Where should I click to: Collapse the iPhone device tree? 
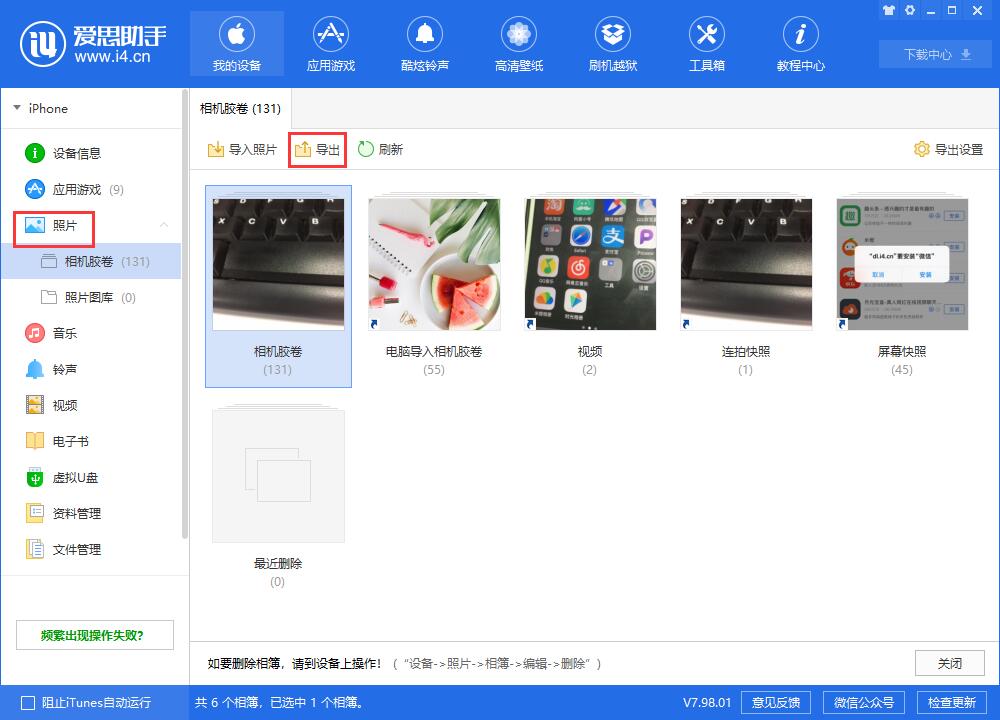[16, 108]
